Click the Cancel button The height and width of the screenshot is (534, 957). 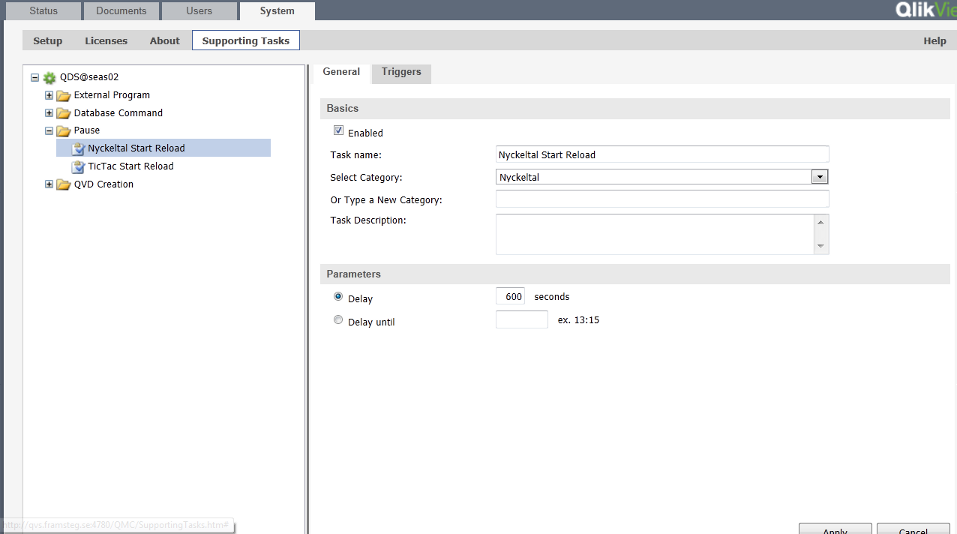(x=913, y=529)
